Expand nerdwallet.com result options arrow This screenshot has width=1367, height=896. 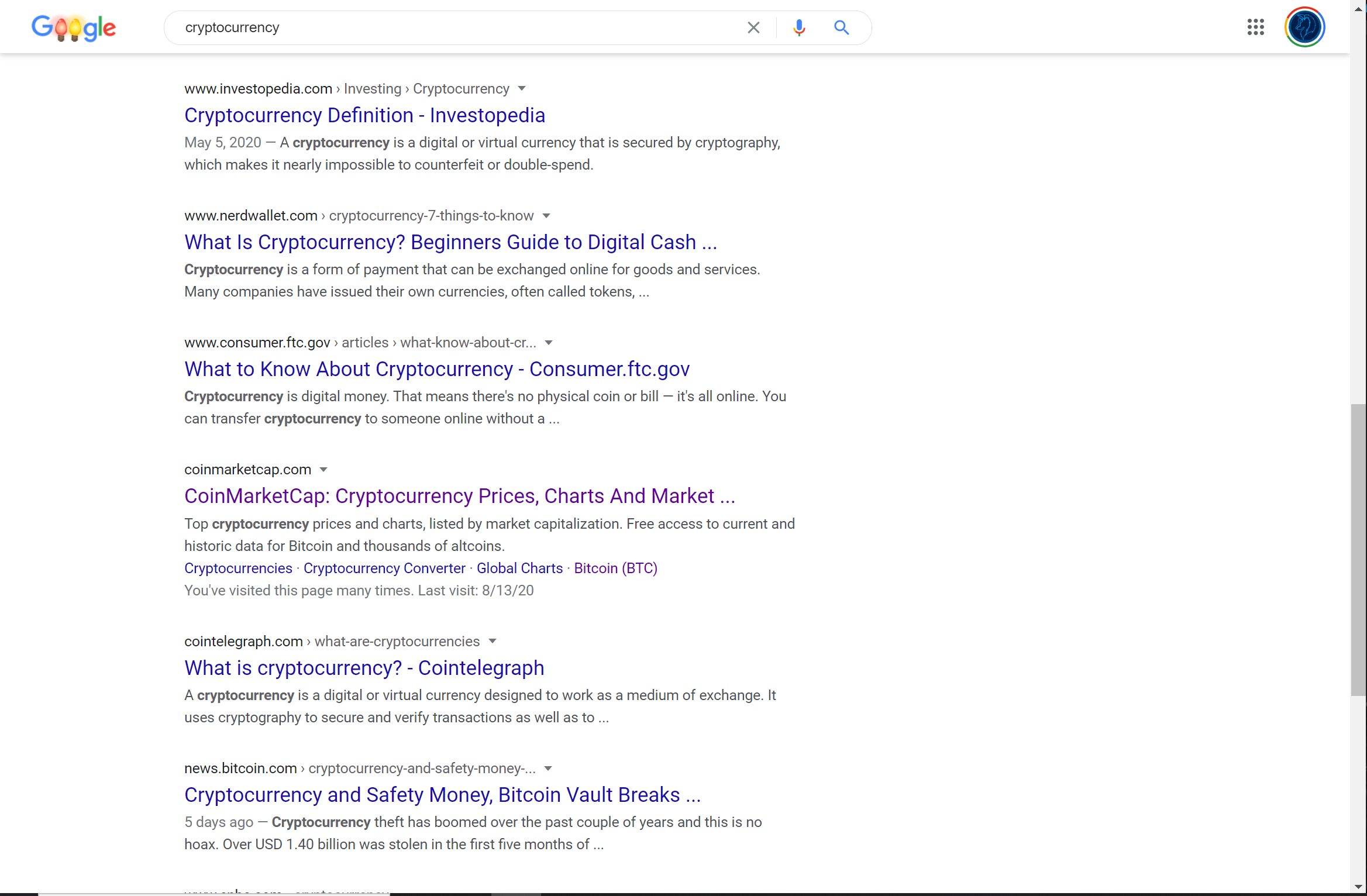(x=546, y=216)
